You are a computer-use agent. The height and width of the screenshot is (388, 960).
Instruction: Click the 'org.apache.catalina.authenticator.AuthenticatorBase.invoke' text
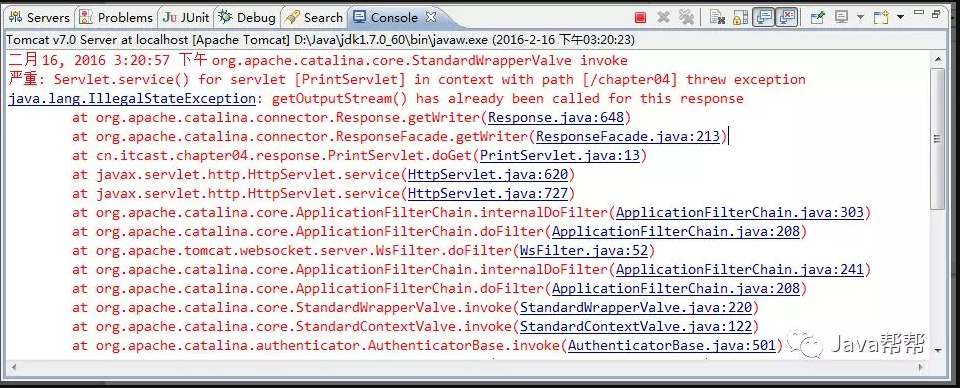[328, 346]
